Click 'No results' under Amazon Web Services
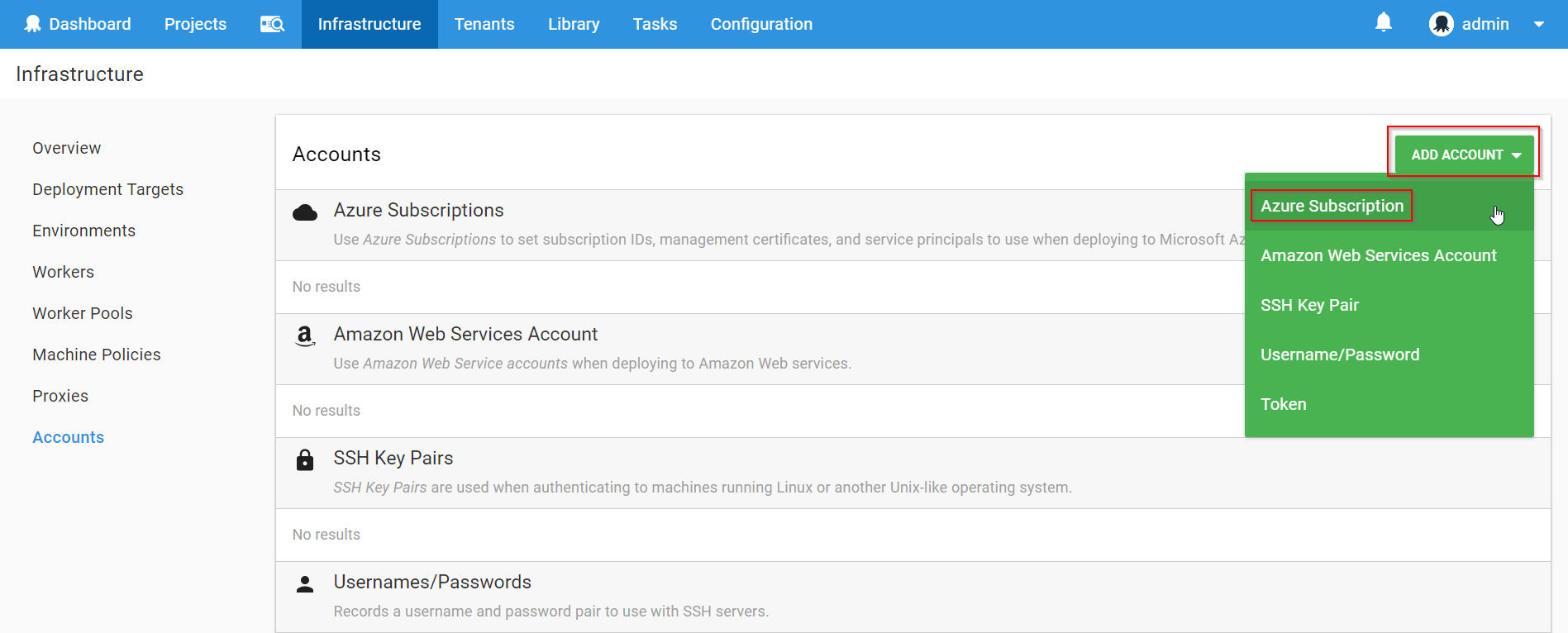The image size is (1568, 633). coord(326,411)
